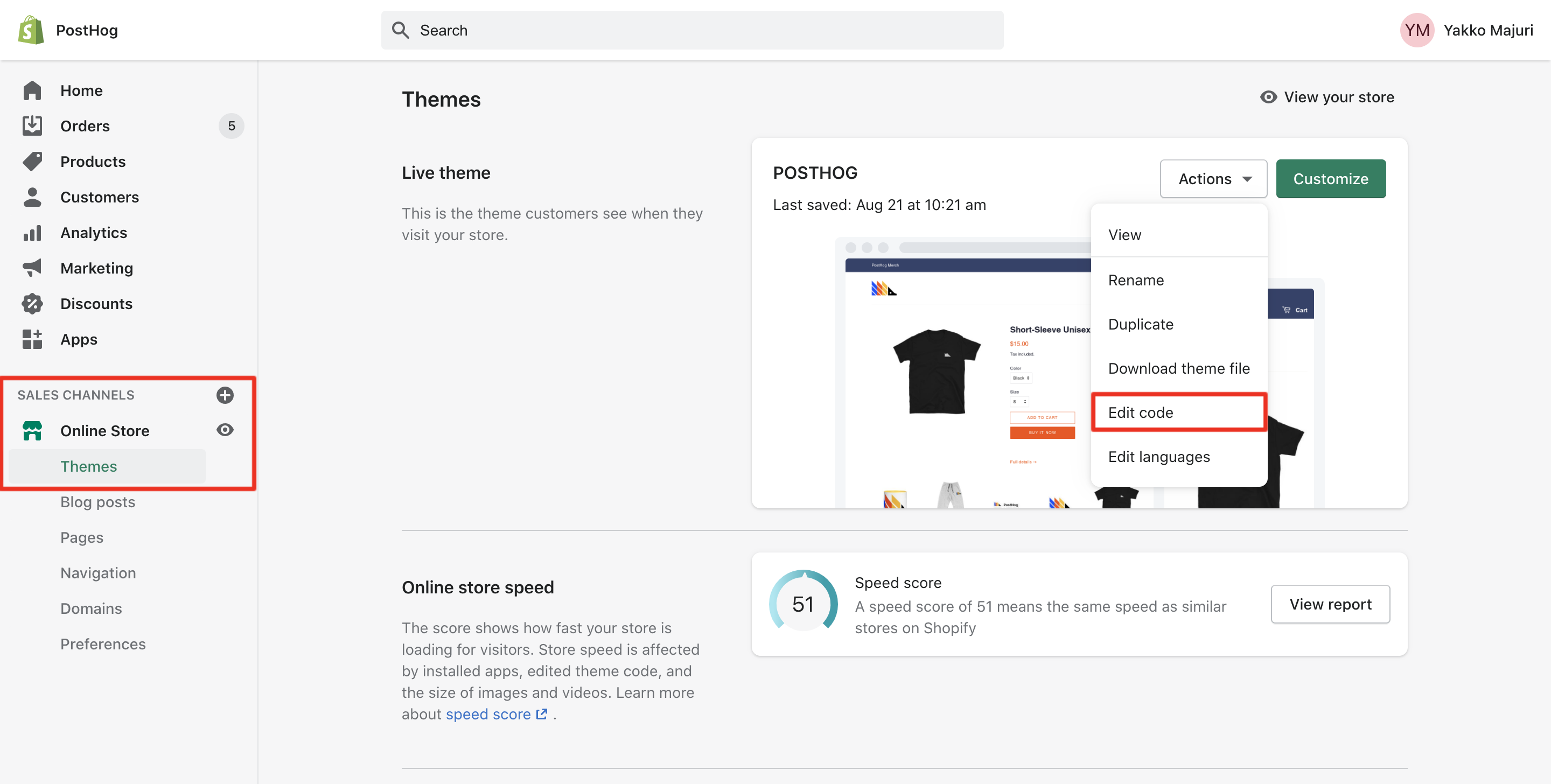The height and width of the screenshot is (784, 1551).
Task: Select Edit code from the Actions menu
Action: coord(1141,412)
